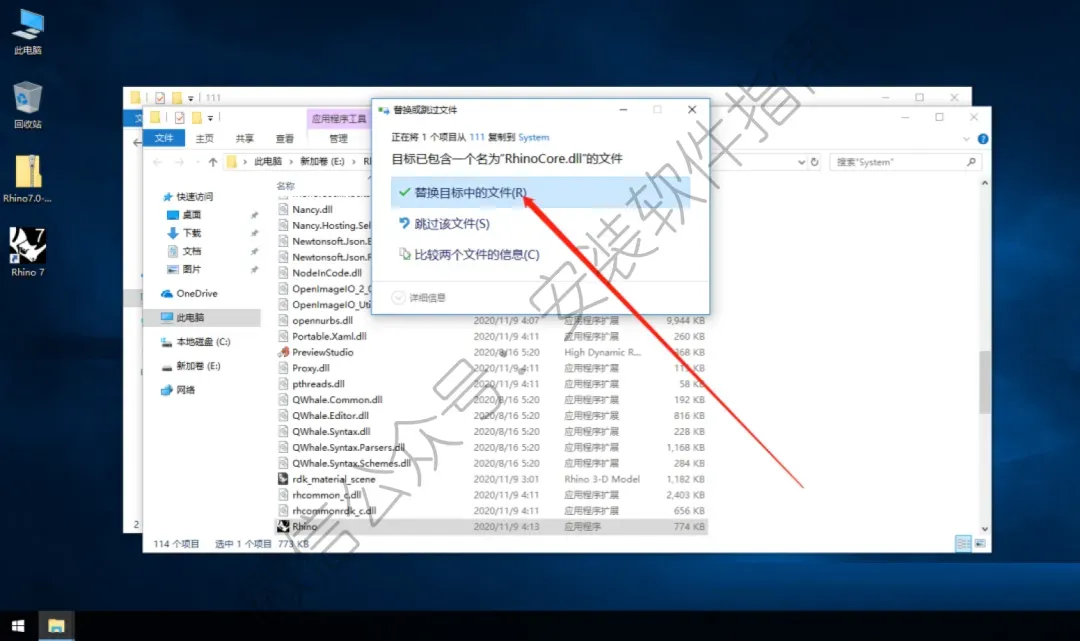Select the Portable.Xaml.dll file
Image resolution: width=1080 pixels, height=641 pixels.
329,336
